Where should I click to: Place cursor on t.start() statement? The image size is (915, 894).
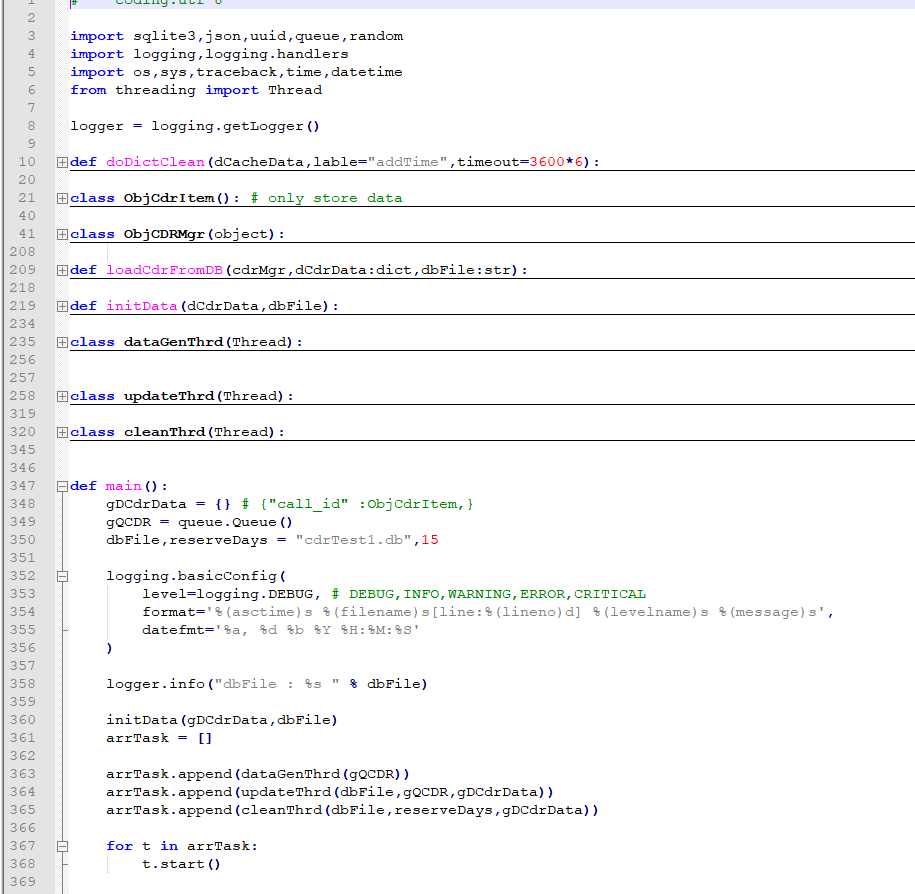coord(181,864)
